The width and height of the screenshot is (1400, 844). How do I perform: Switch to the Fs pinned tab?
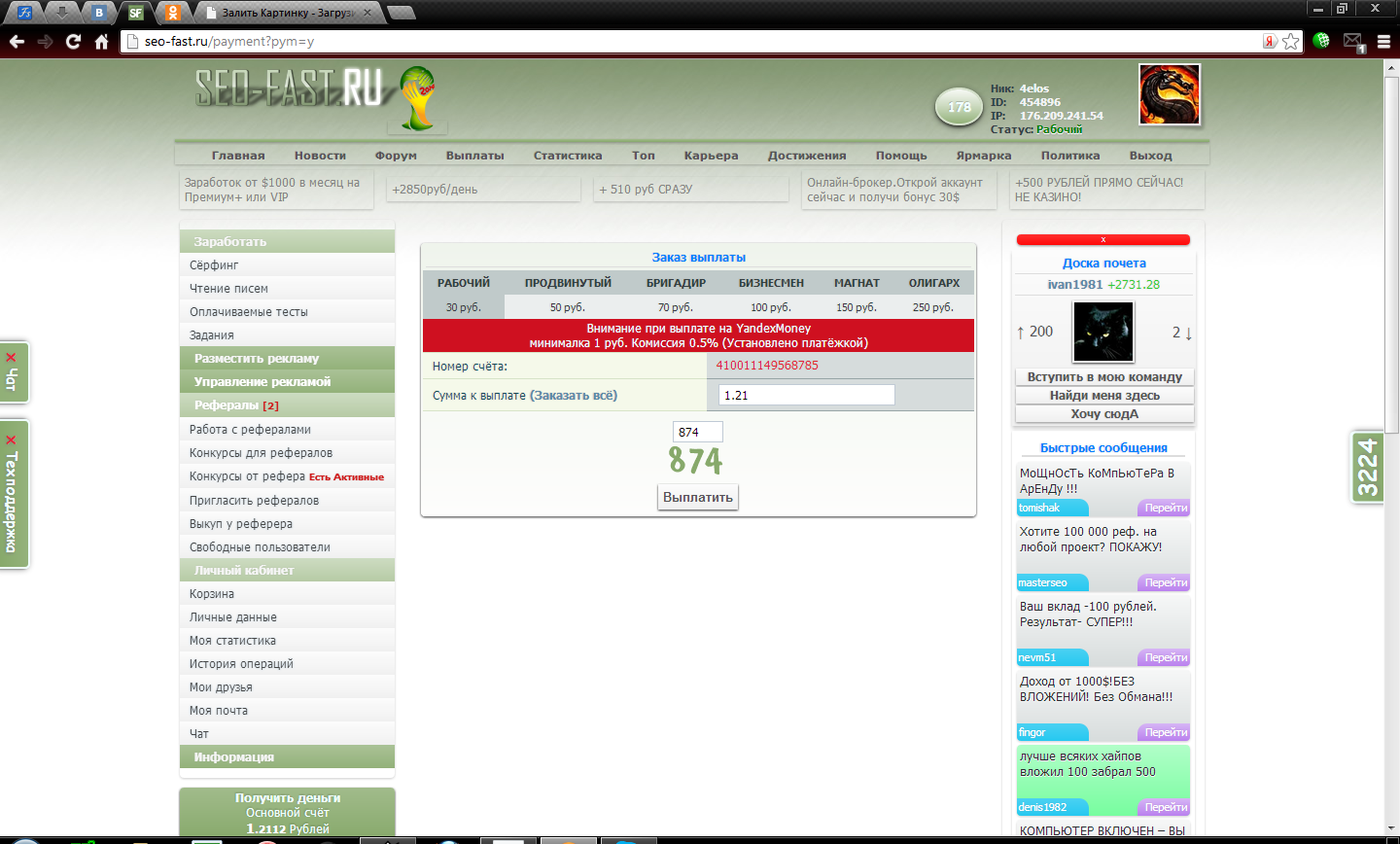pyautogui.click(x=25, y=13)
